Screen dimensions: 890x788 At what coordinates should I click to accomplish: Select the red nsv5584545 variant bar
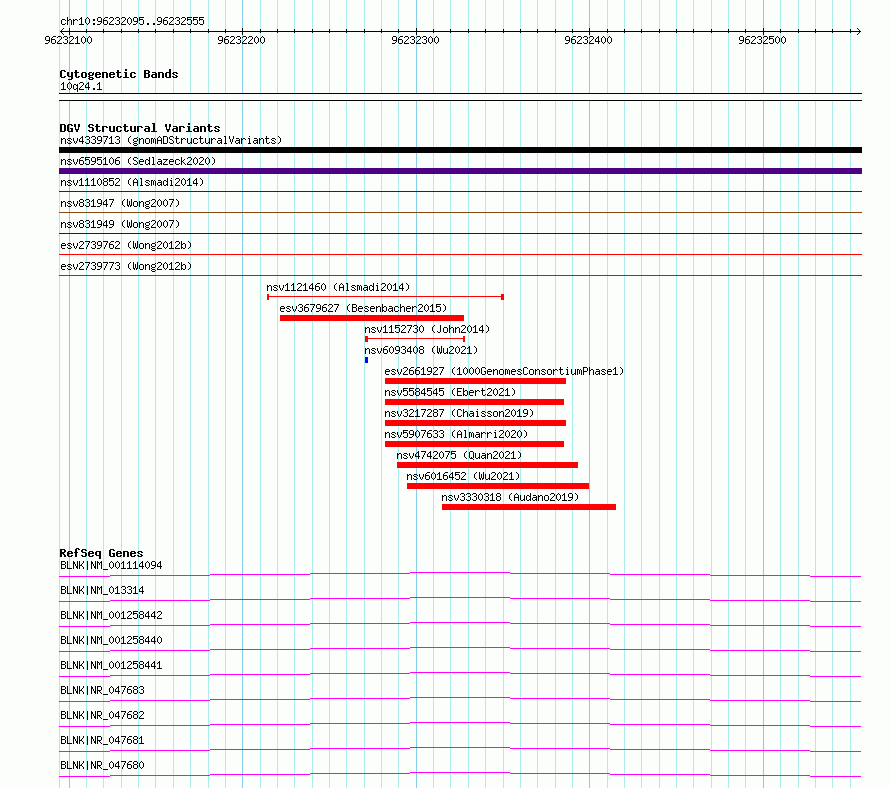pyautogui.click(x=475, y=402)
